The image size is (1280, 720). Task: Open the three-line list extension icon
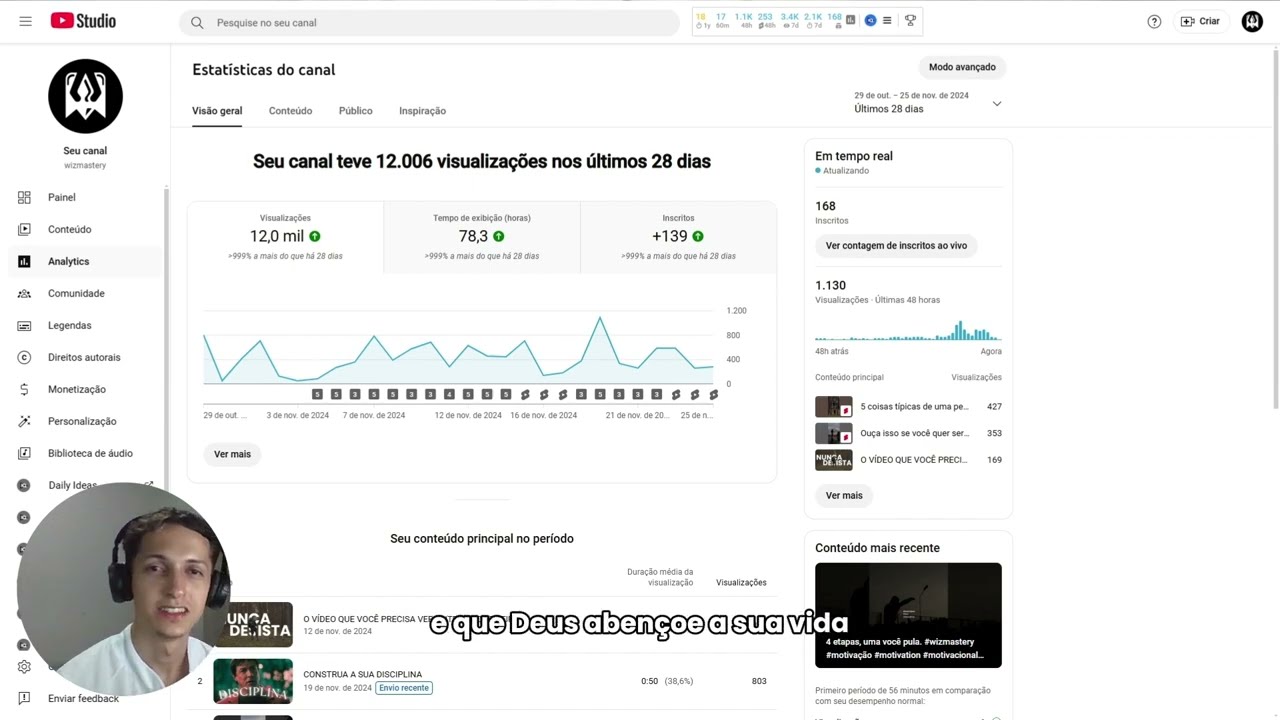coord(887,20)
